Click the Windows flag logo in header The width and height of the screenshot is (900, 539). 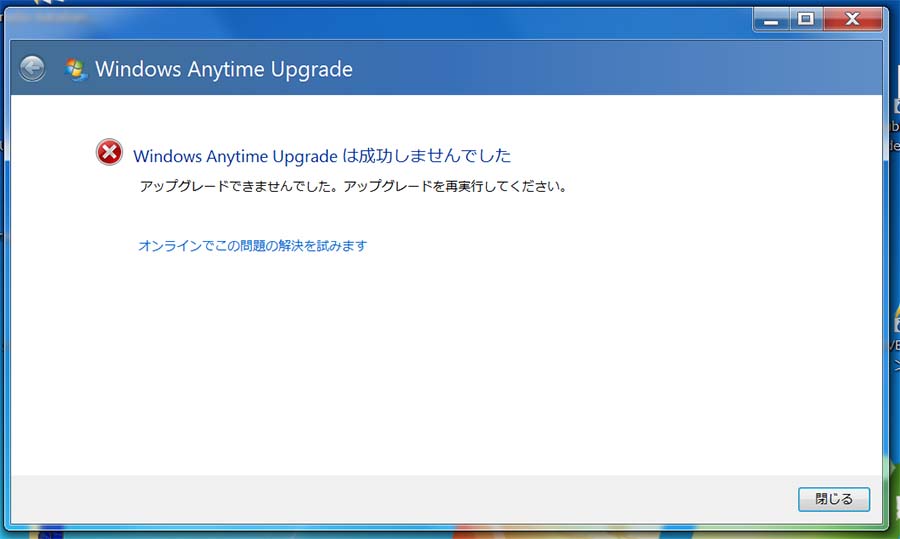point(75,69)
